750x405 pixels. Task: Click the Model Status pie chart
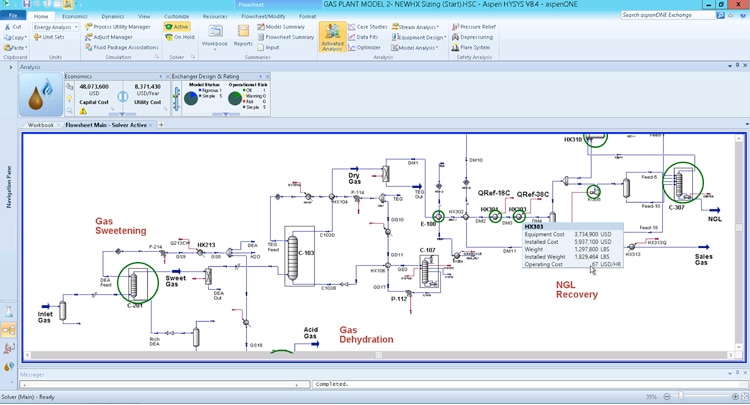point(191,99)
